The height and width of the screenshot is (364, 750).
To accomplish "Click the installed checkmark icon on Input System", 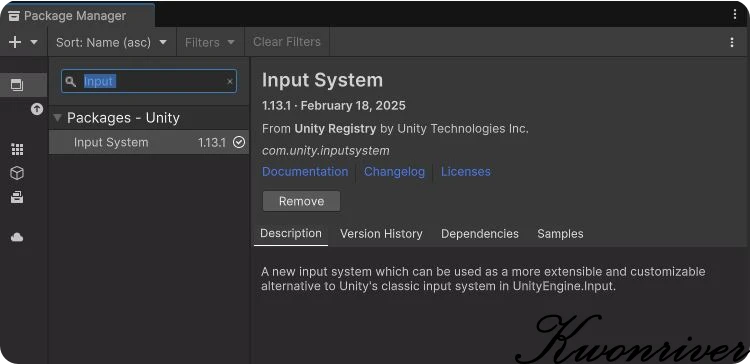I will tap(239, 142).
